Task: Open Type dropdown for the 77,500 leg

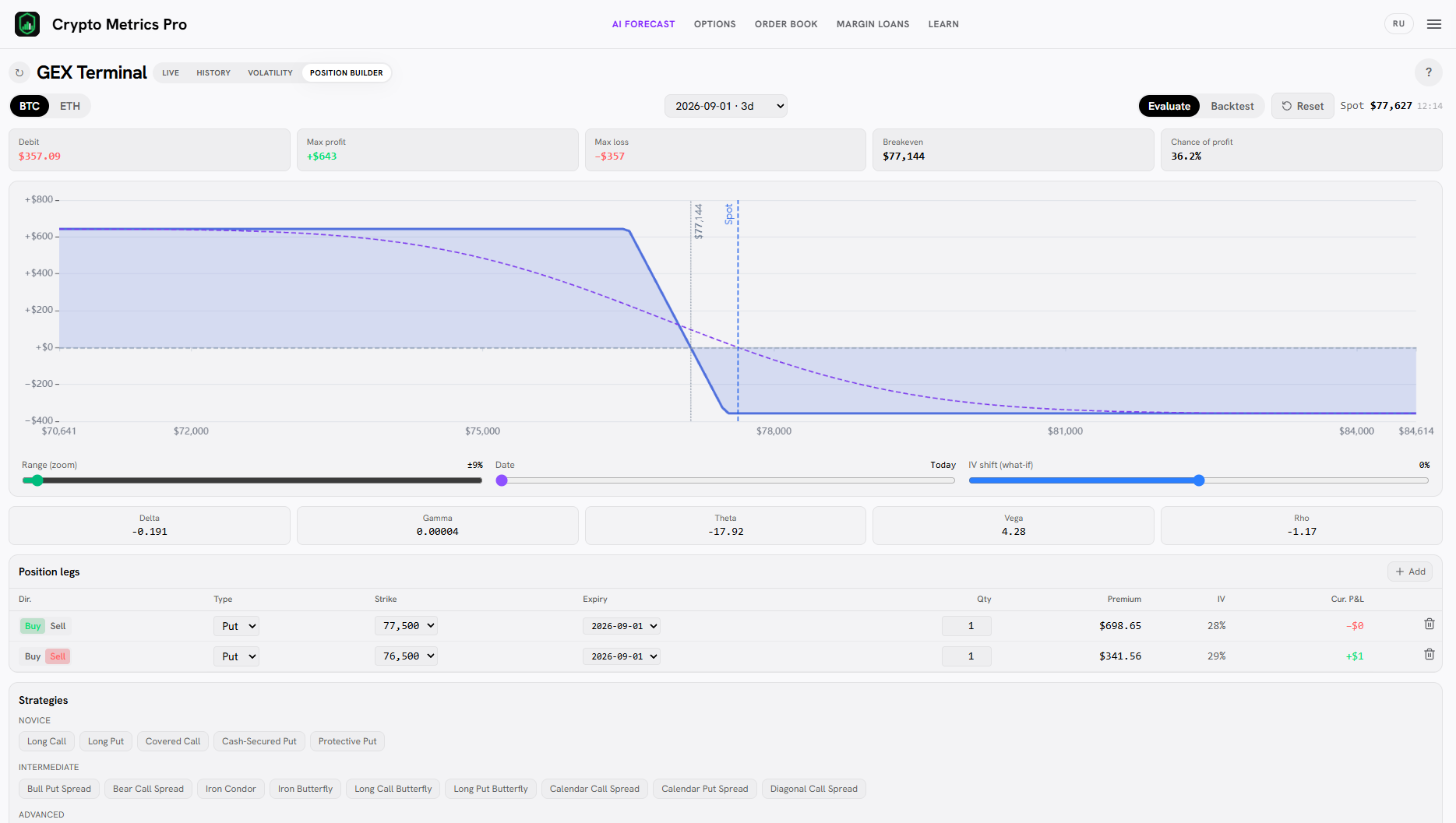Action: pos(236,626)
